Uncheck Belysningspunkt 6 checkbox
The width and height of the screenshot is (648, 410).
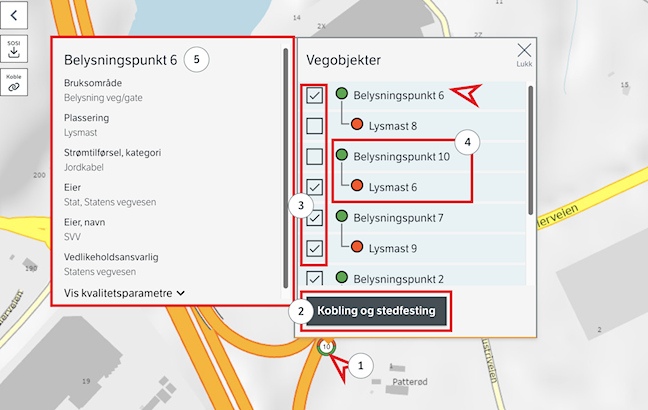[314, 95]
